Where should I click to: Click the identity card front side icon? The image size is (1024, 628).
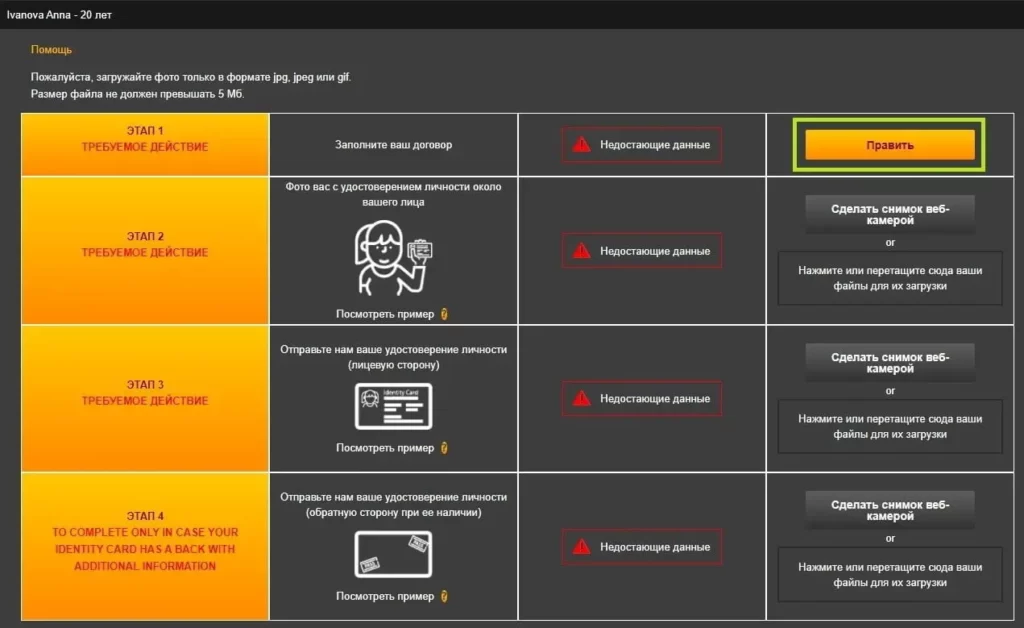pyautogui.click(x=393, y=406)
